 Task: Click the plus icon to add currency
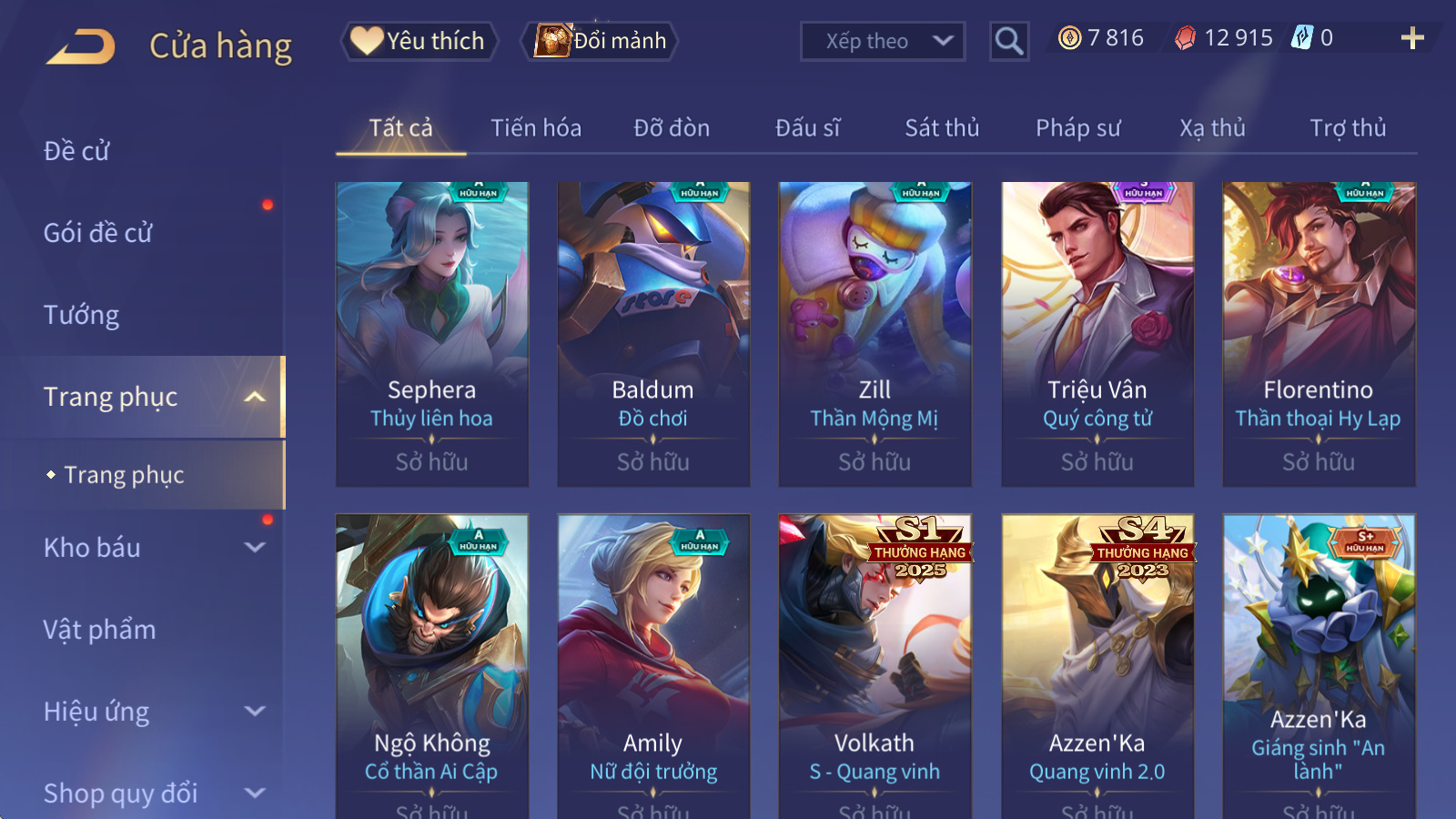(x=1412, y=37)
